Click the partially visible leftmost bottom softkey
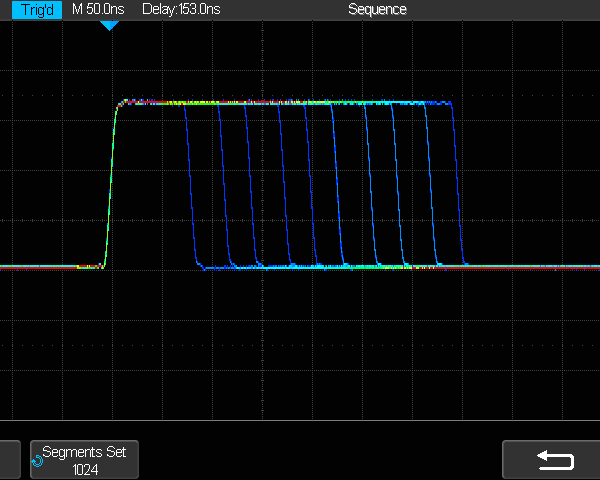The image size is (600, 480). (9, 460)
